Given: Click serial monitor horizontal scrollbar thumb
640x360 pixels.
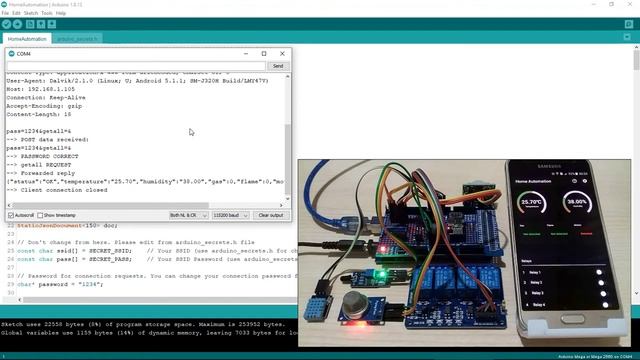Looking at the screenshot, I should point(111,205).
